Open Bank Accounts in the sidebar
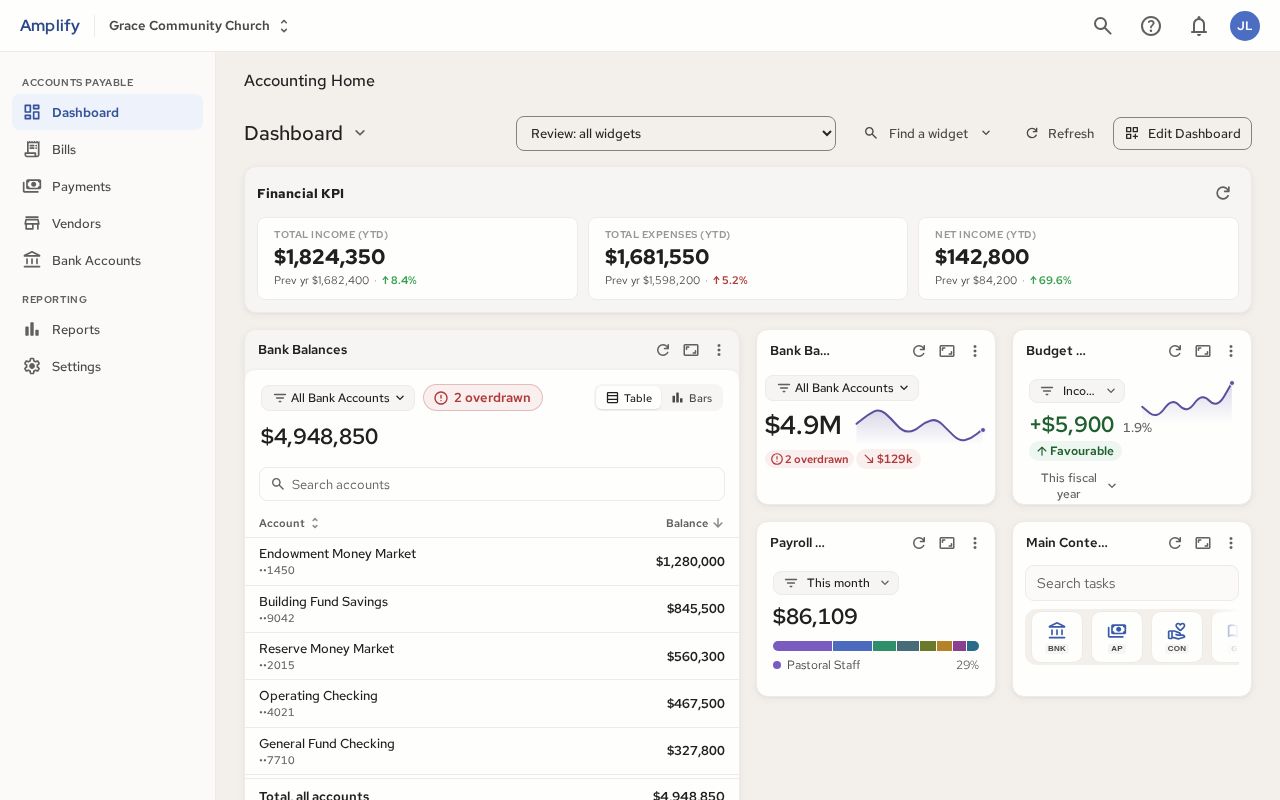 click(x=107, y=260)
